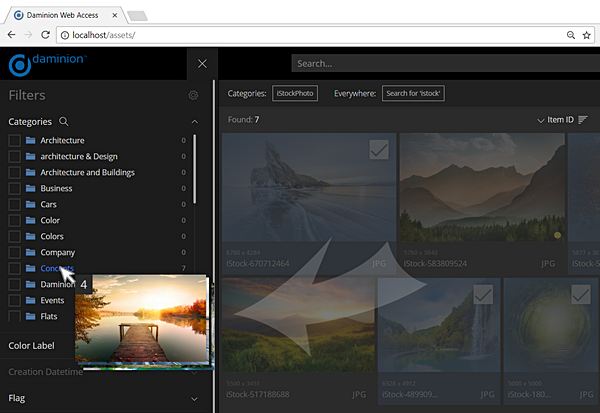This screenshot has height=413, width=600.
Task: Check the Events category checkbox
Action: pos(15,300)
